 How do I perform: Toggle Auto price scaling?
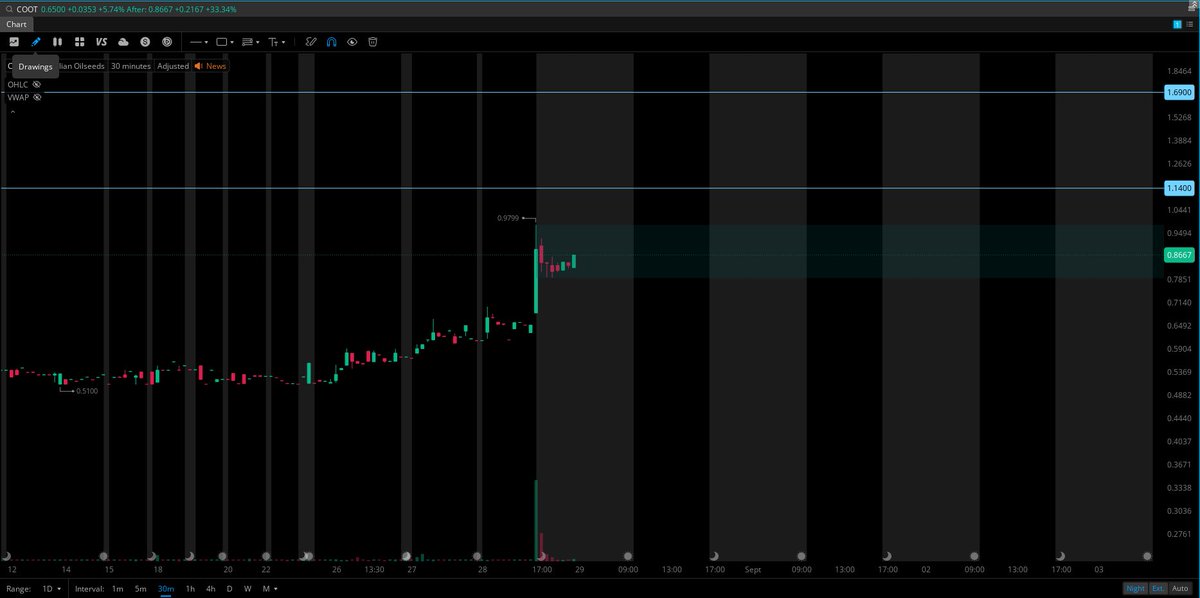(x=1181, y=589)
